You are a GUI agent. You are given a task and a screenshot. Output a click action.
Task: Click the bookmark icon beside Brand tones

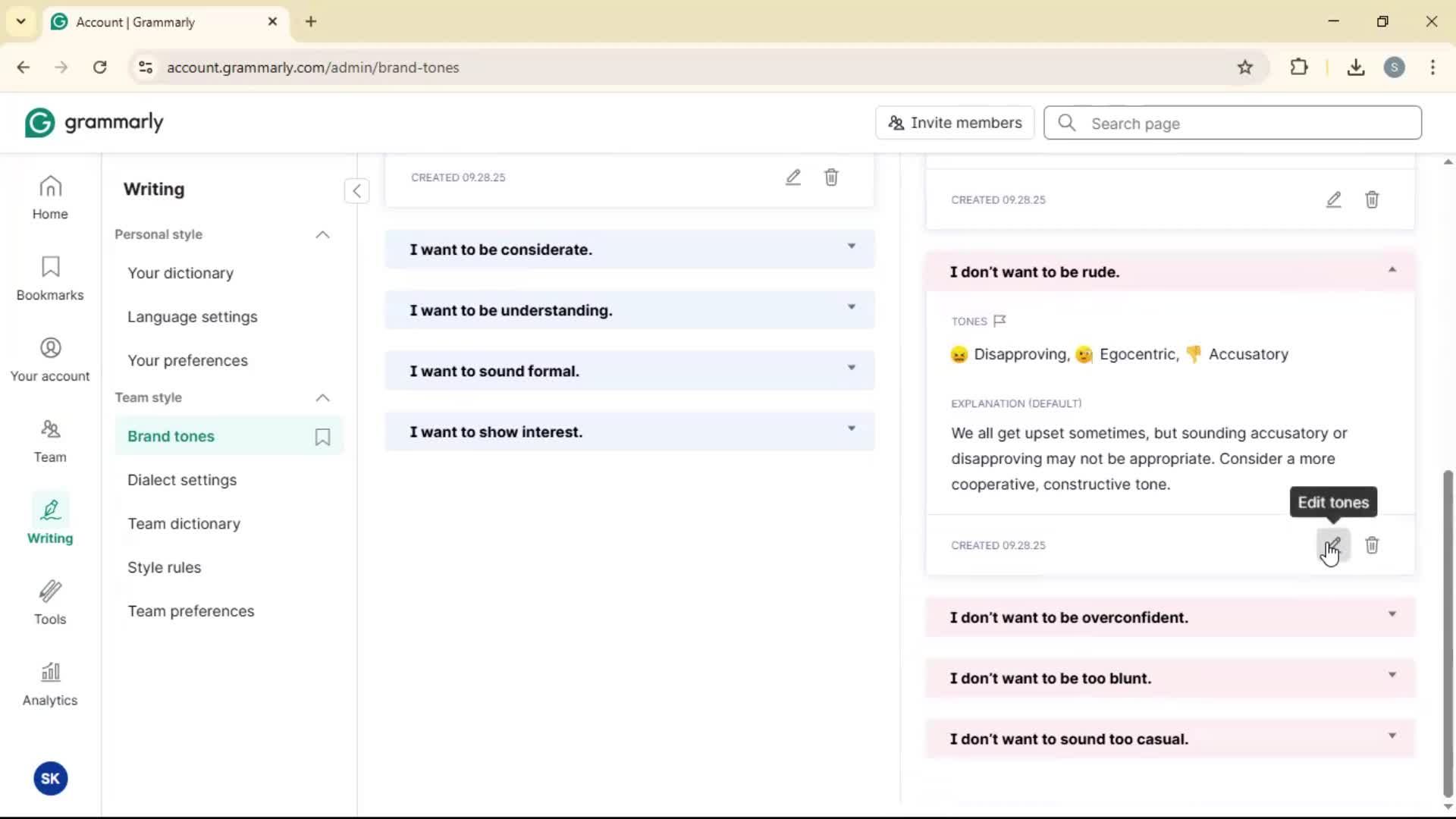click(x=322, y=437)
